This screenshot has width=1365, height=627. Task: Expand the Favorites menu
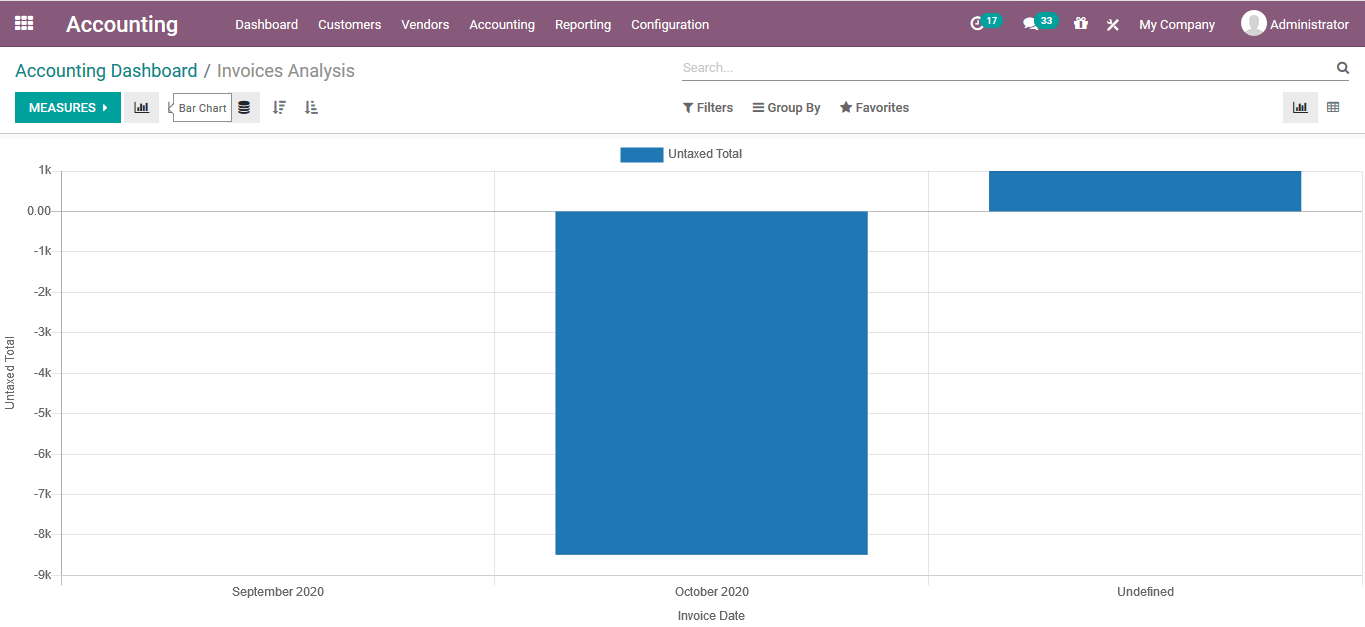(x=874, y=107)
